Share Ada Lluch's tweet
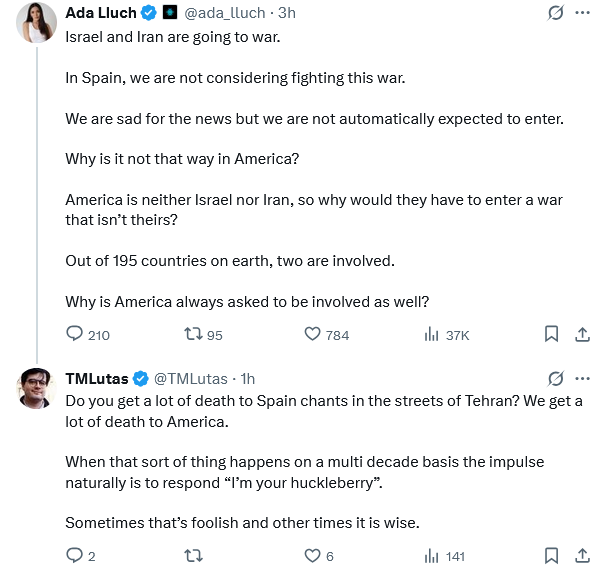The height and width of the screenshot is (577, 609). (583, 335)
